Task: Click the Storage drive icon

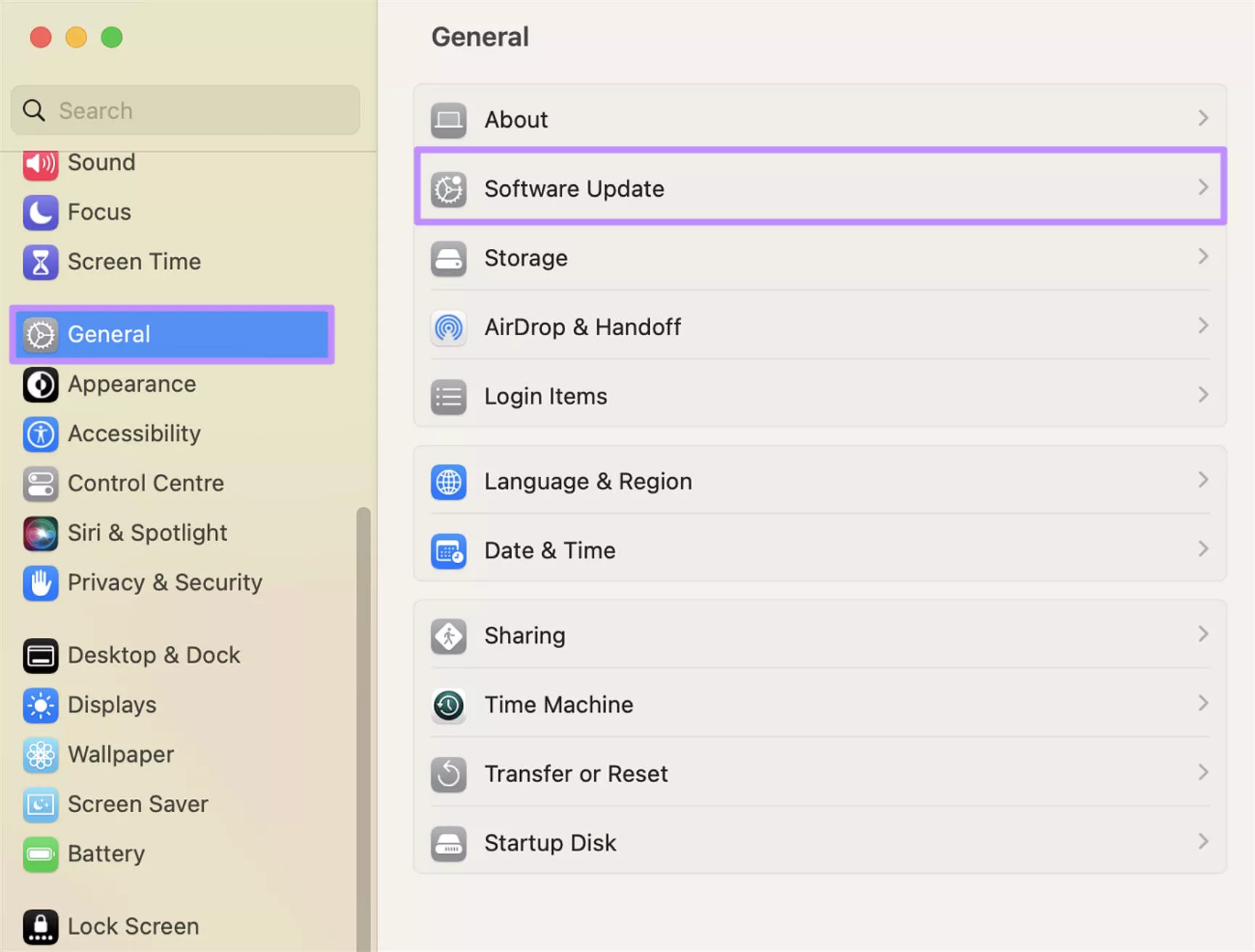Action: pyautogui.click(x=448, y=258)
